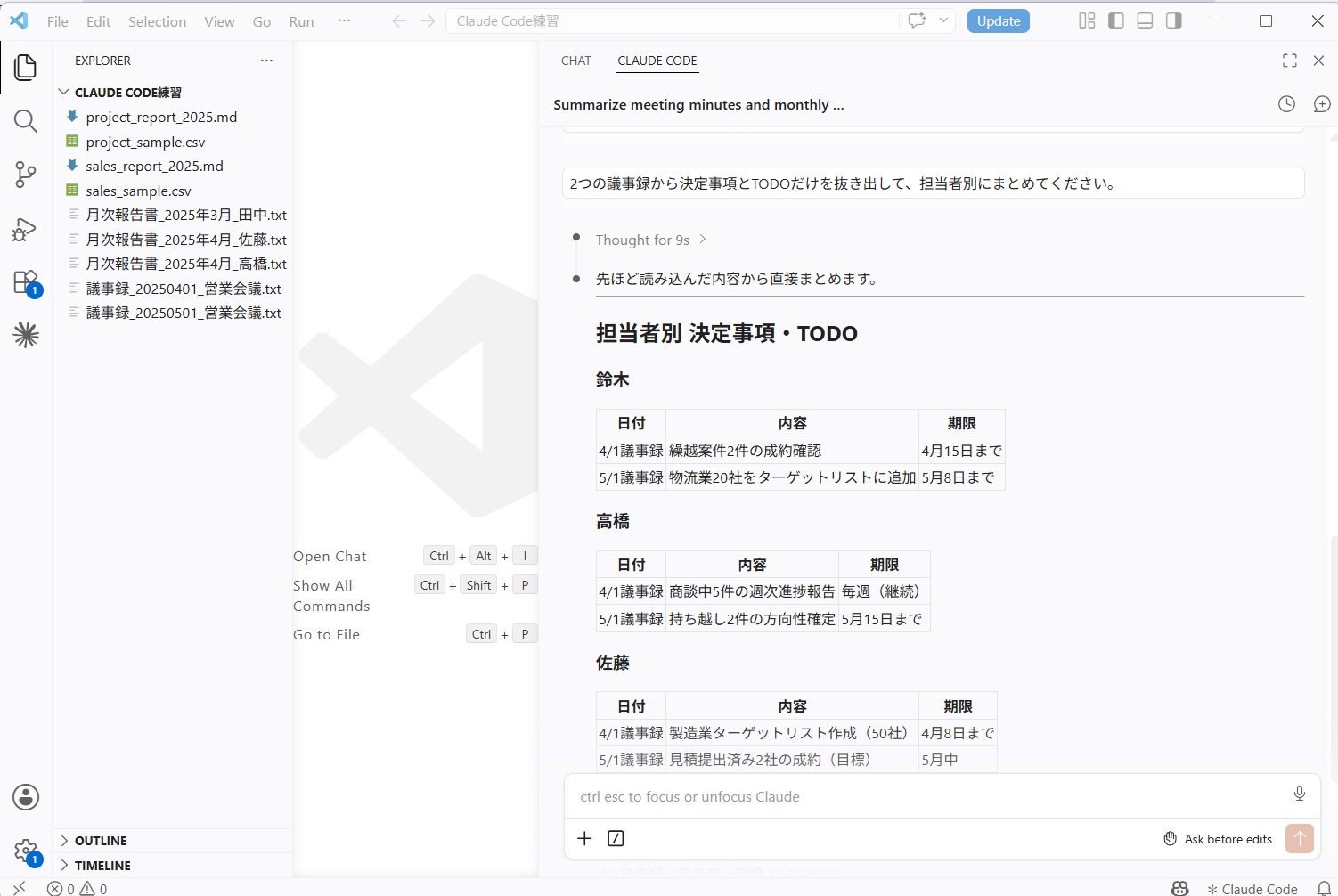The height and width of the screenshot is (896, 1338).
Task: Go forward with the navigation arrow
Action: pyautogui.click(x=428, y=21)
